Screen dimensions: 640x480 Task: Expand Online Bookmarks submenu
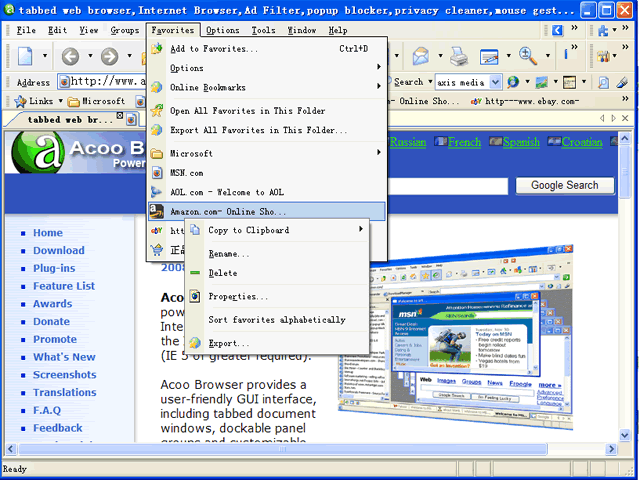pyautogui.click(x=379, y=86)
